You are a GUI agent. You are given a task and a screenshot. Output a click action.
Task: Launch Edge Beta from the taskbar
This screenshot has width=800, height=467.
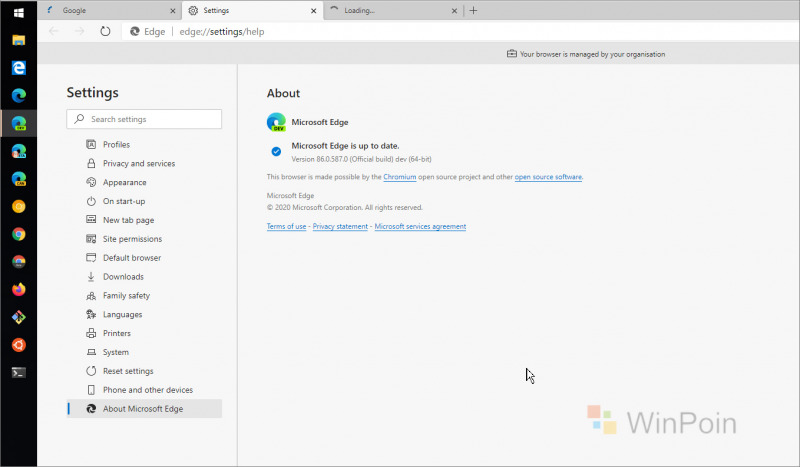tap(19, 151)
